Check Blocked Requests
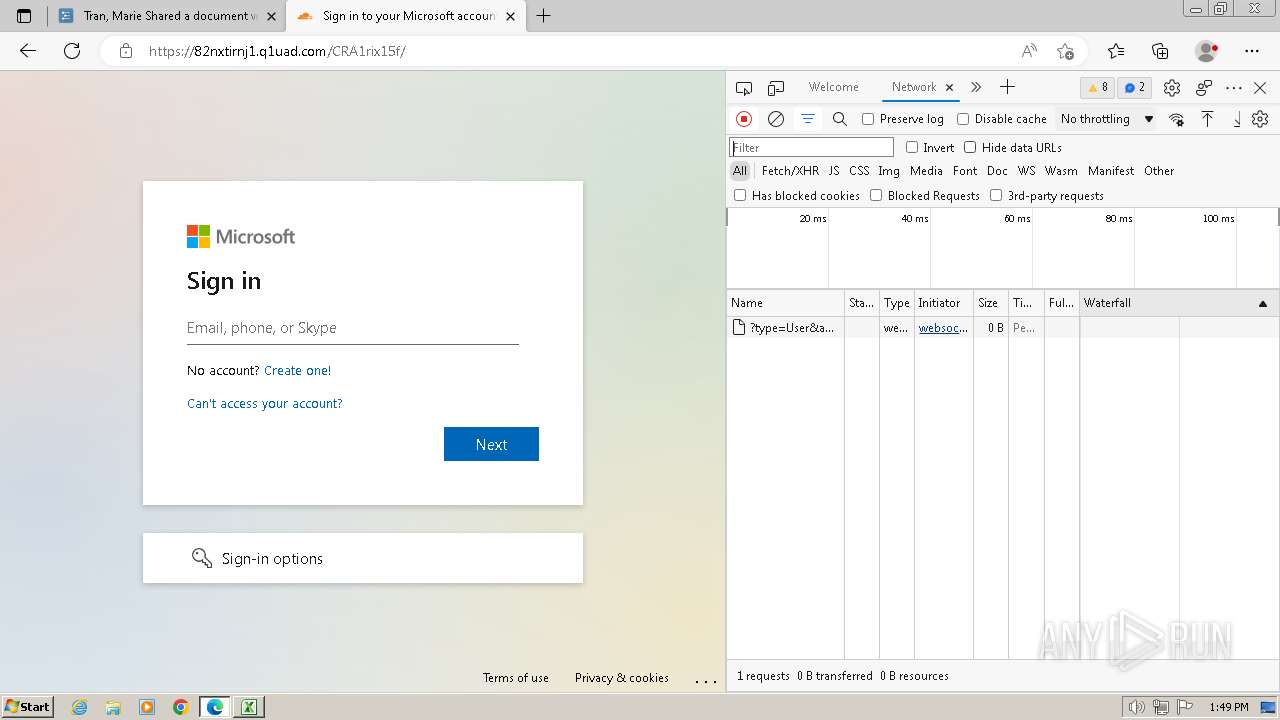This screenshot has height=720, width=1280. pos(876,195)
